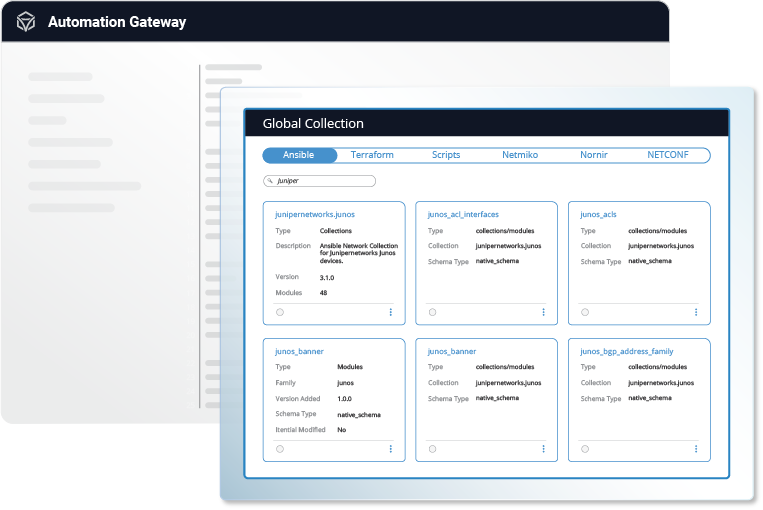Select the junos_acl_interfaces card radio button
This screenshot has height=510, width=763.
432,312
